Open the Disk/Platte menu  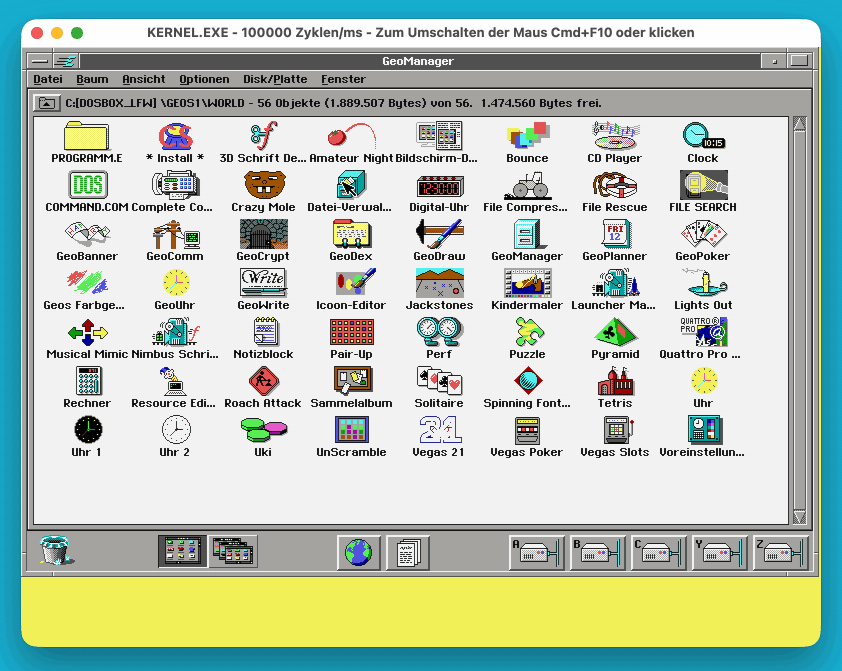coord(275,79)
